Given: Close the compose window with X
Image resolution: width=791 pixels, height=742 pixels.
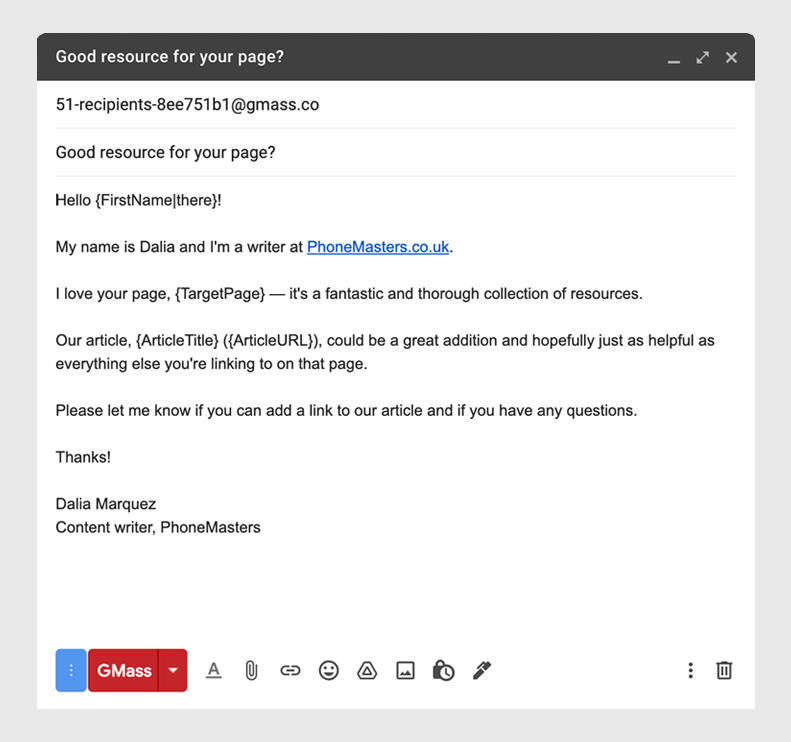Looking at the screenshot, I should click(731, 58).
